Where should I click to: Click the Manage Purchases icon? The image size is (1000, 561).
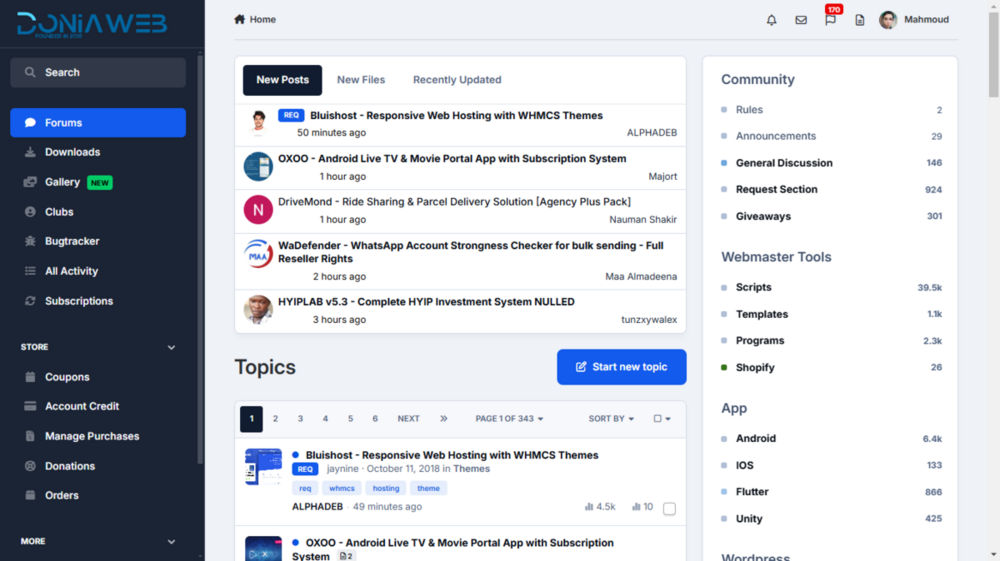(x=30, y=436)
